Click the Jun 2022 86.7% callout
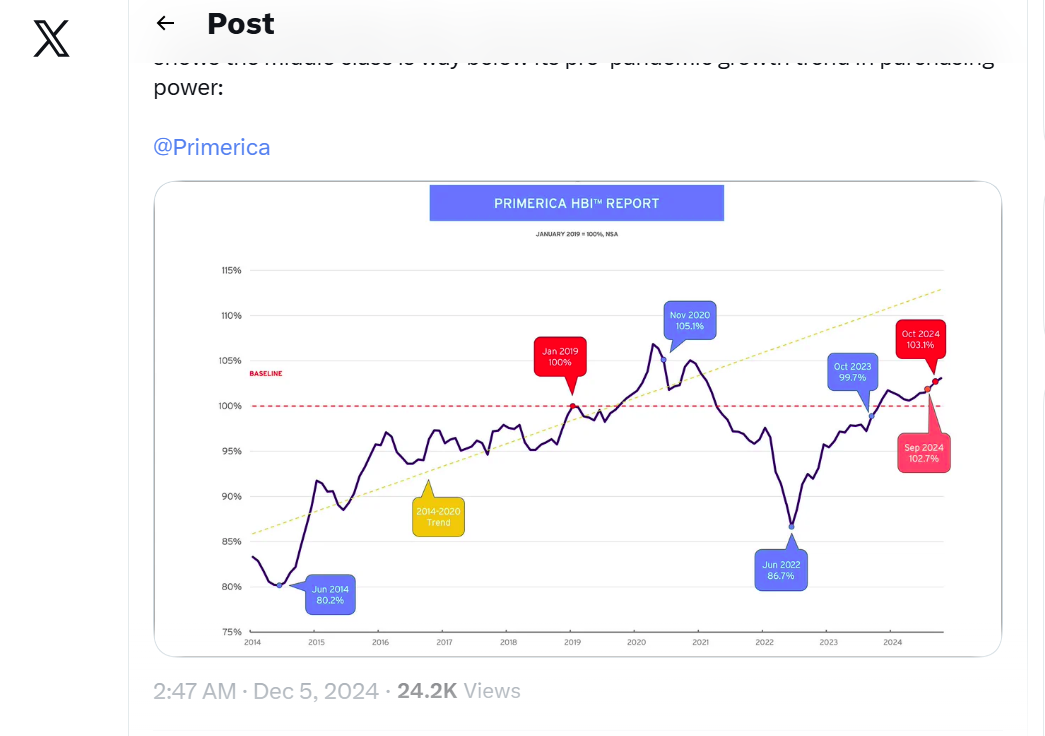Screen dimensions: 1045x736 pos(781,570)
